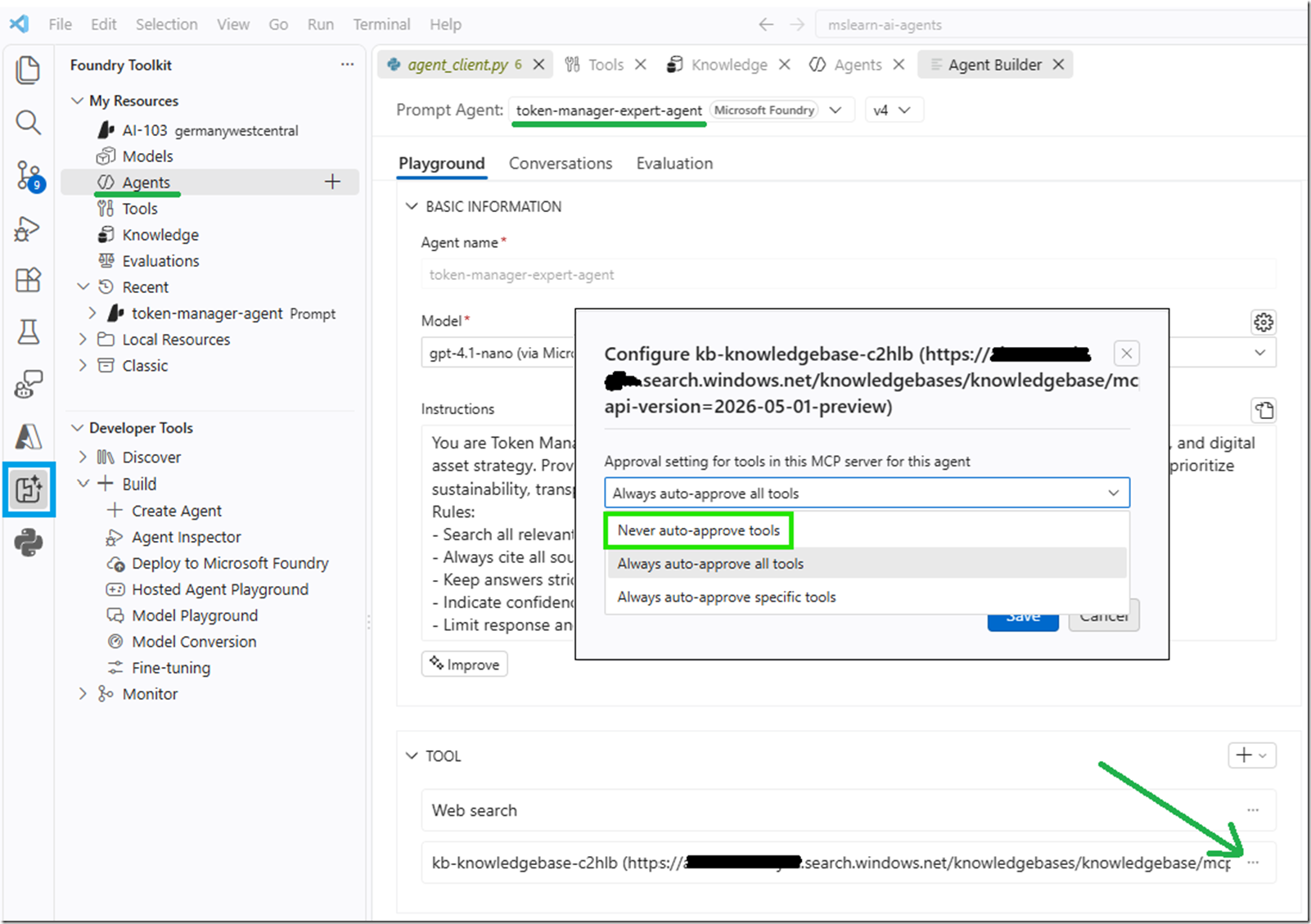Viewport: 1311px width, 924px height.
Task: Collapse the Developer Tools section
Action: (78, 428)
